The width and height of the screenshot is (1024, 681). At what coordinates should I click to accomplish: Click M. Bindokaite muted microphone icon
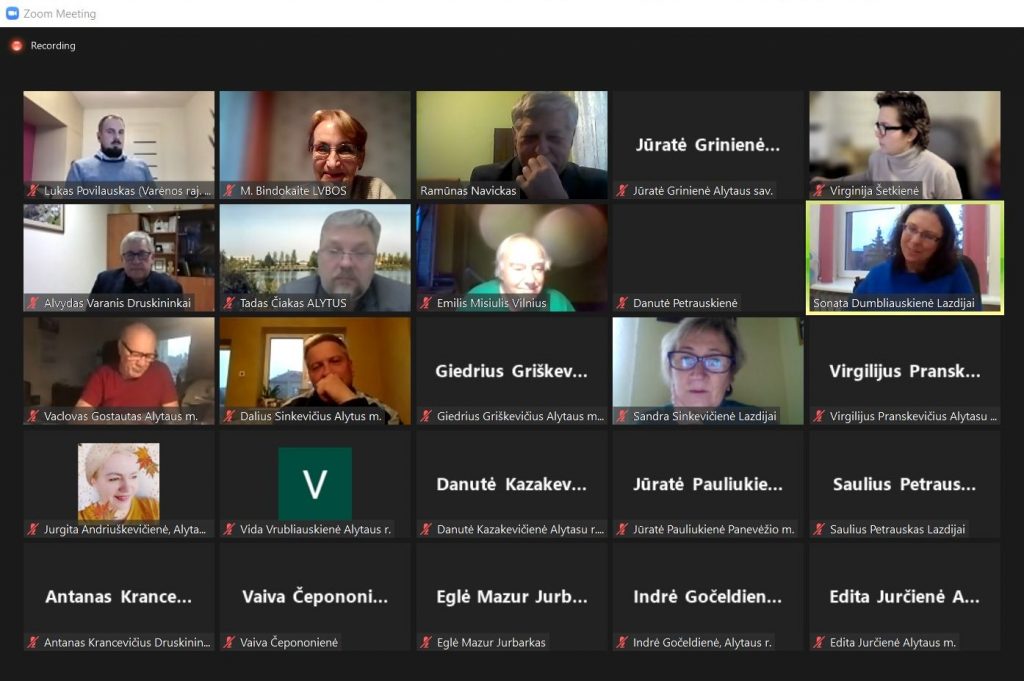point(229,191)
